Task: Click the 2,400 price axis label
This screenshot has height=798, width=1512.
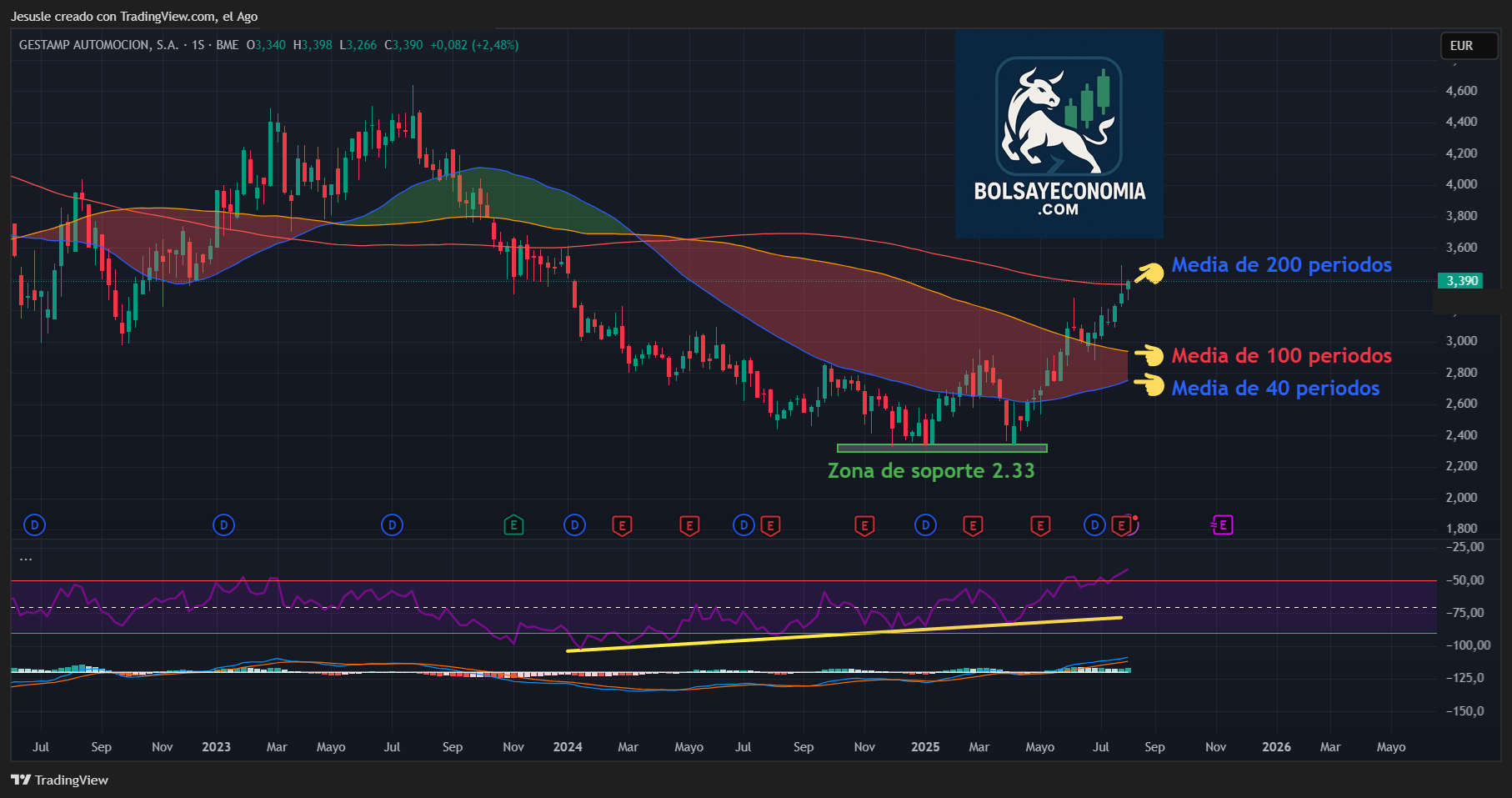Action: (1461, 435)
